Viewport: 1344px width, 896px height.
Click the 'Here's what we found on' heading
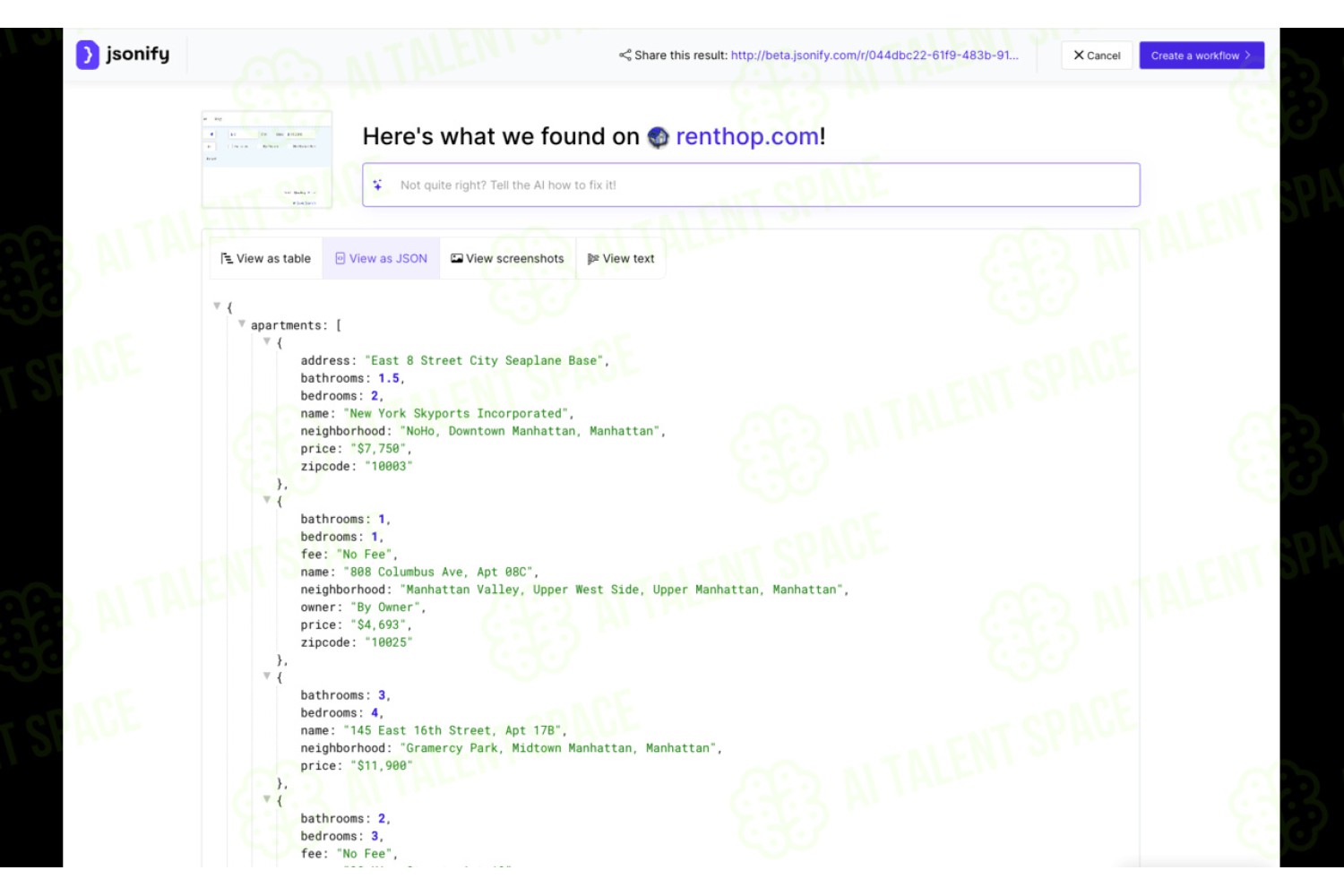point(501,136)
